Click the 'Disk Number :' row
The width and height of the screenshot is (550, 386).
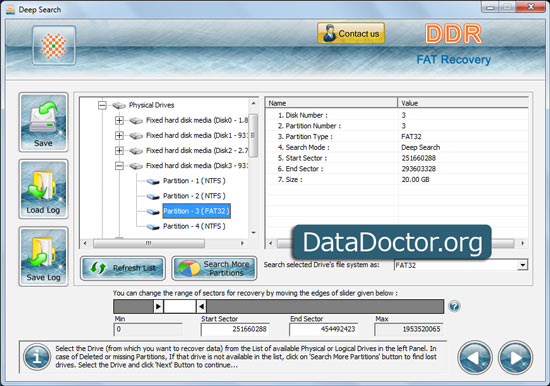pyautogui.click(x=397, y=115)
